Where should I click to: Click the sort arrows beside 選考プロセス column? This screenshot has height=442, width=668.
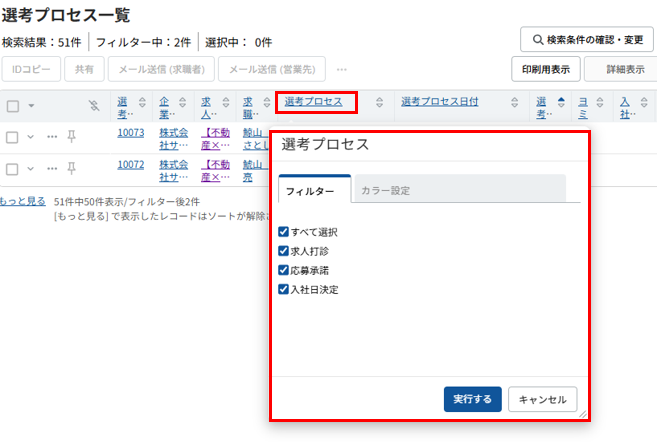point(380,102)
